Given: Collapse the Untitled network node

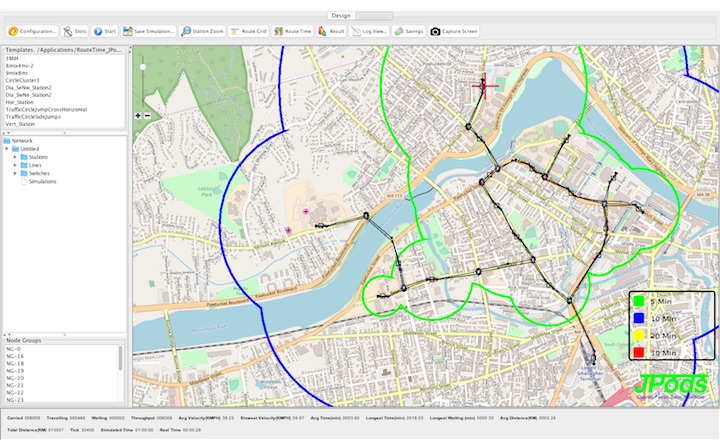Looking at the screenshot, I should (9, 149).
